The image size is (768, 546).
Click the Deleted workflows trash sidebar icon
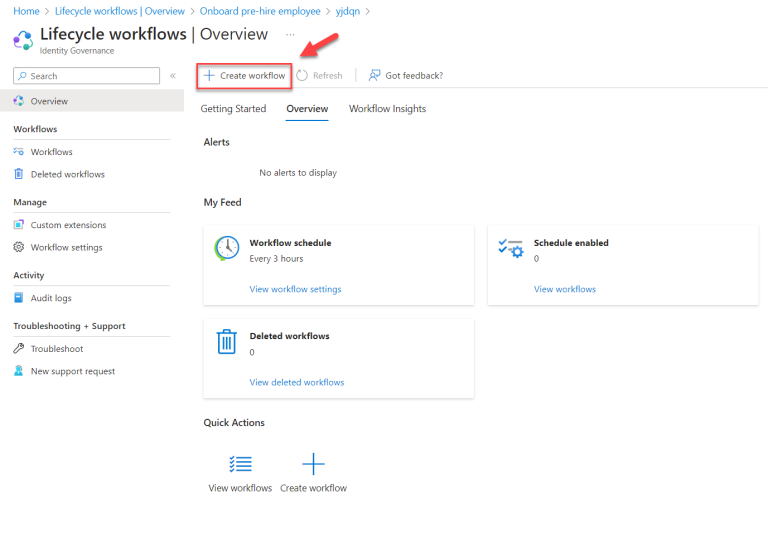[x=19, y=174]
